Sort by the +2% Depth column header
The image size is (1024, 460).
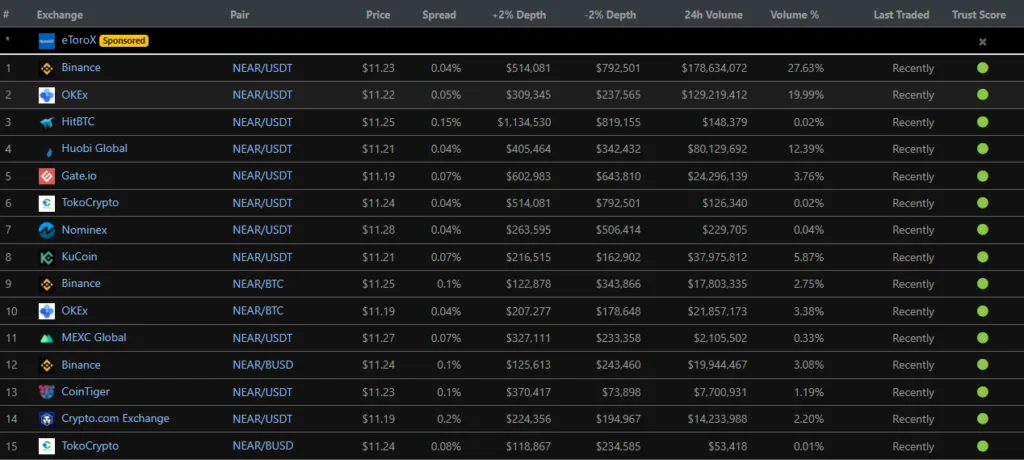pos(519,14)
